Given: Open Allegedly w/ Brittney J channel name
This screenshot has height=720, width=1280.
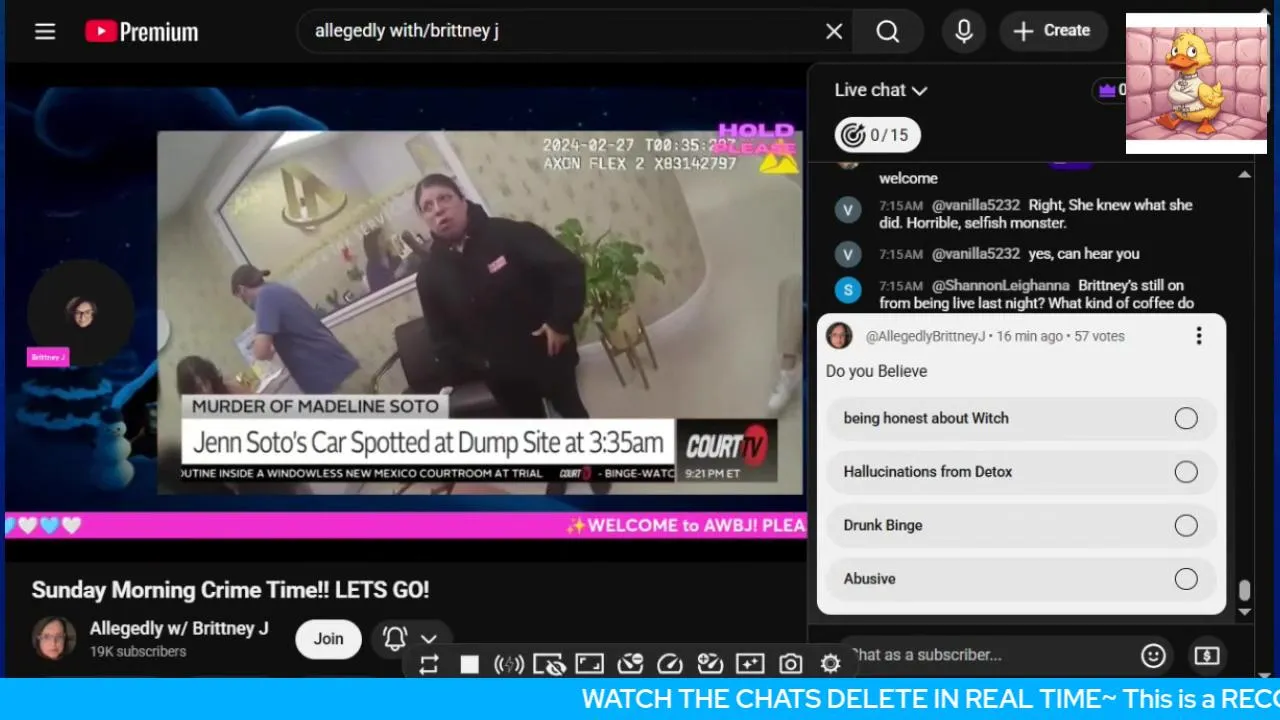Looking at the screenshot, I should (179, 628).
